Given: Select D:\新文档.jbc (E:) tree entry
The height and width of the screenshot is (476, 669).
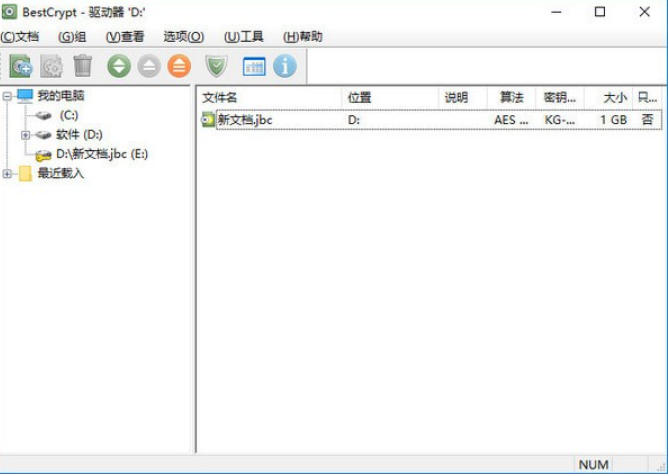Looking at the screenshot, I should tap(102, 154).
